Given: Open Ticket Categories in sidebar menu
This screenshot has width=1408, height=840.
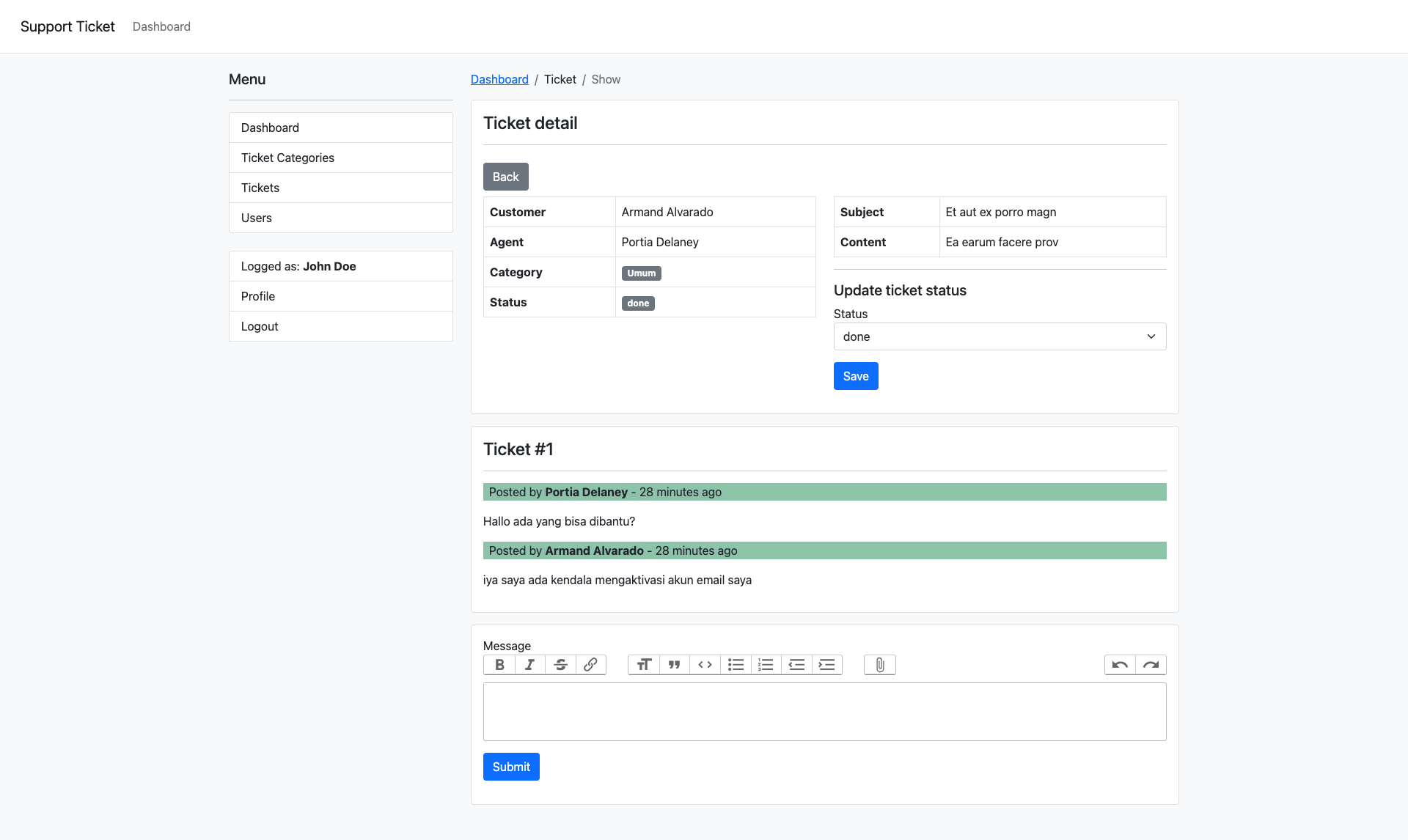Looking at the screenshot, I should (340, 158).
